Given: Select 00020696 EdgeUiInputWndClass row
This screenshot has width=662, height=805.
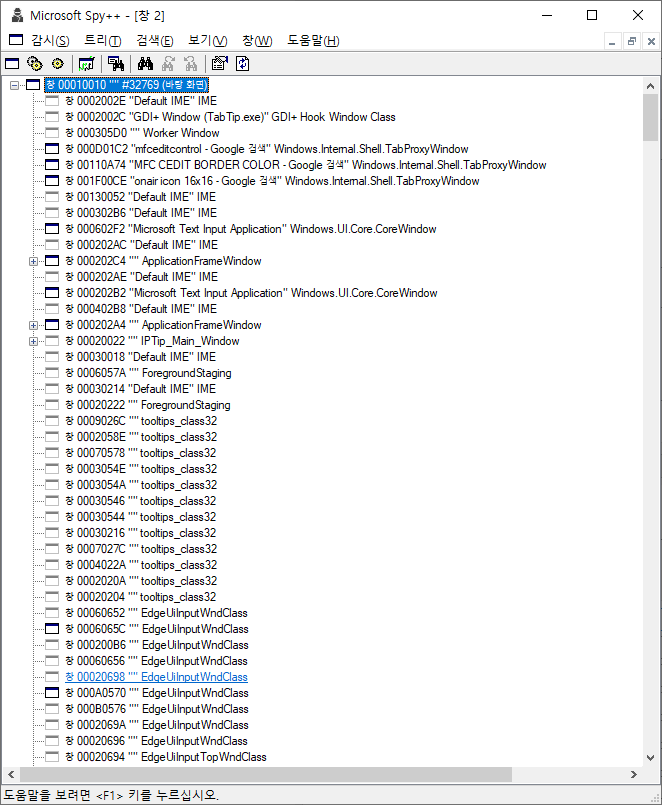Looking at the screenshot, I should pos(157,741).
